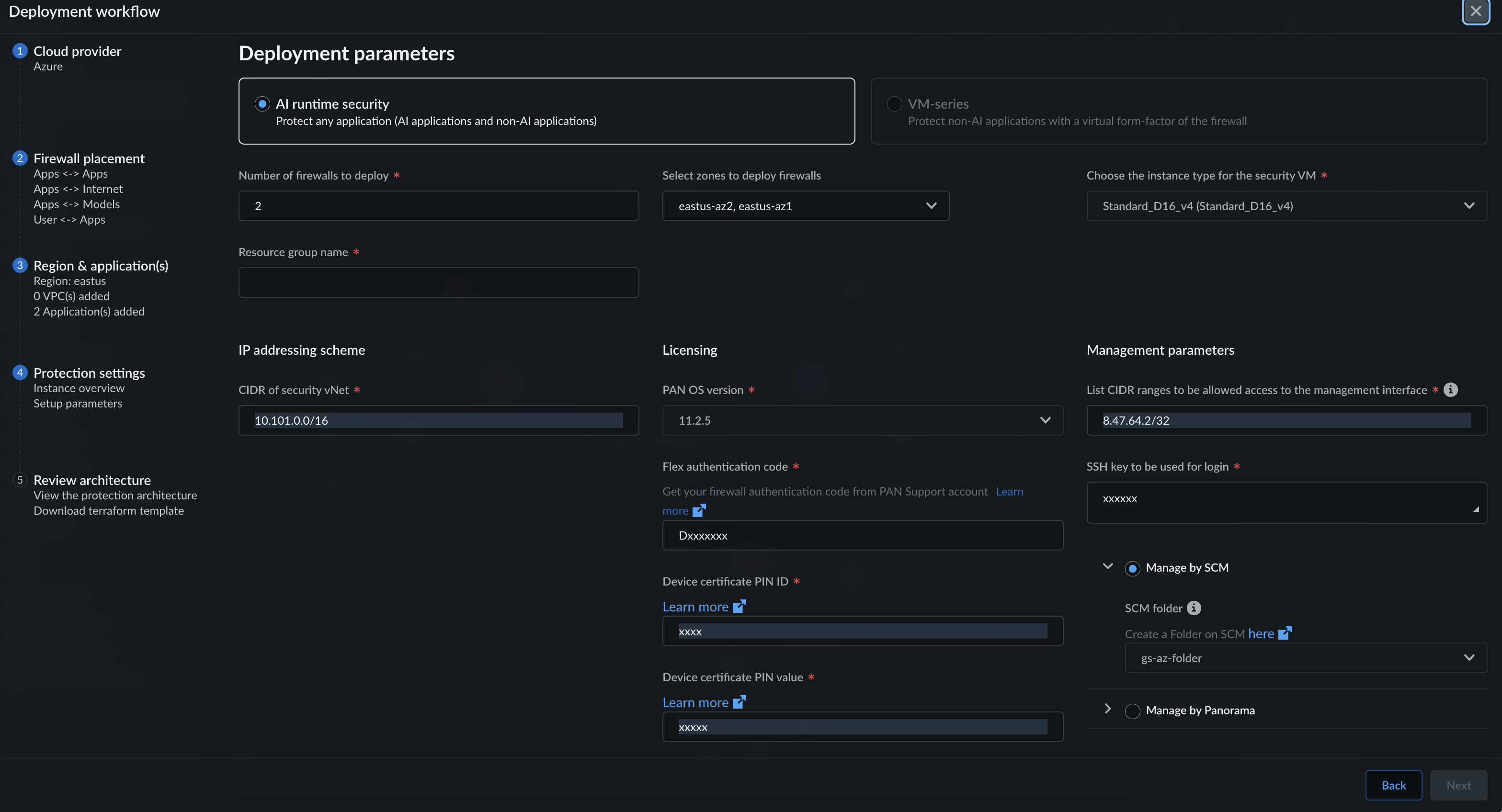Select the AI runtime security radio button
1502x812 pixels.
[262, 104]
